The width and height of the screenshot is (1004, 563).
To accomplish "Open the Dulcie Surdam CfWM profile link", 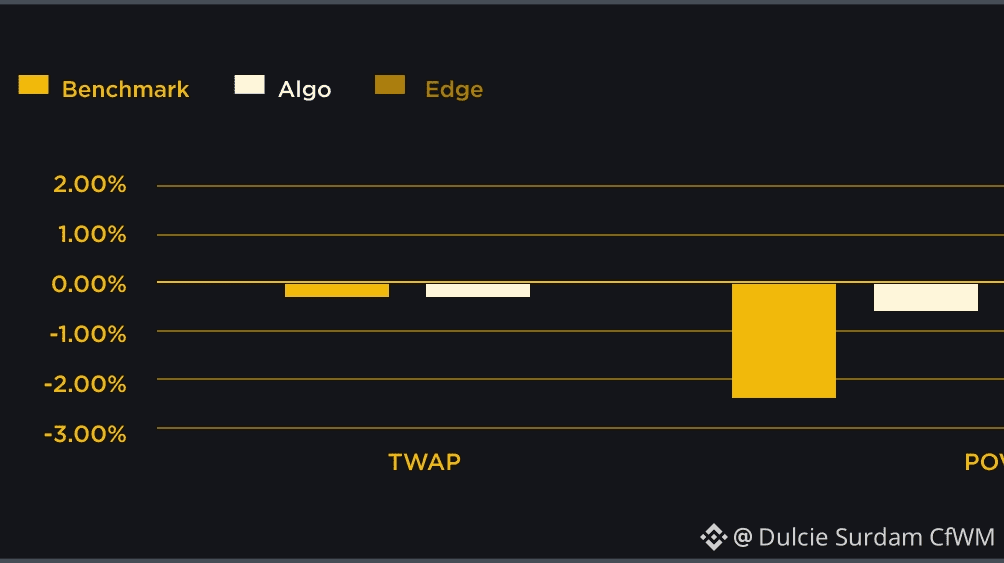I will 864,537.
